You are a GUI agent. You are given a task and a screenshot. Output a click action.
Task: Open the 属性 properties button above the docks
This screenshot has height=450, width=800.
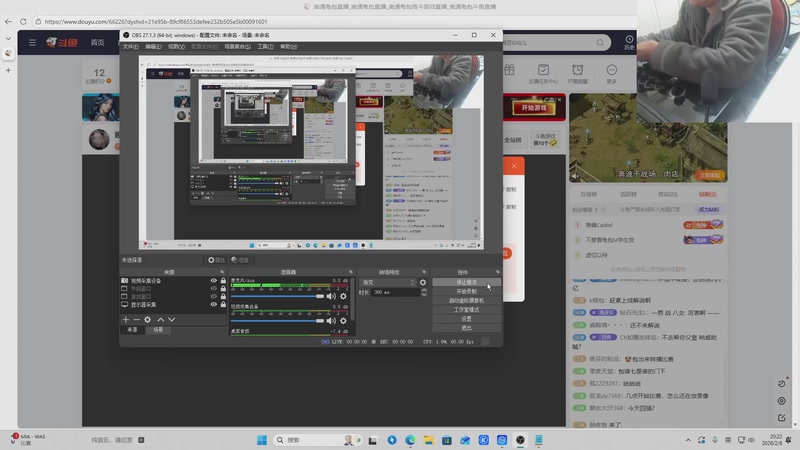coord(216,260)
